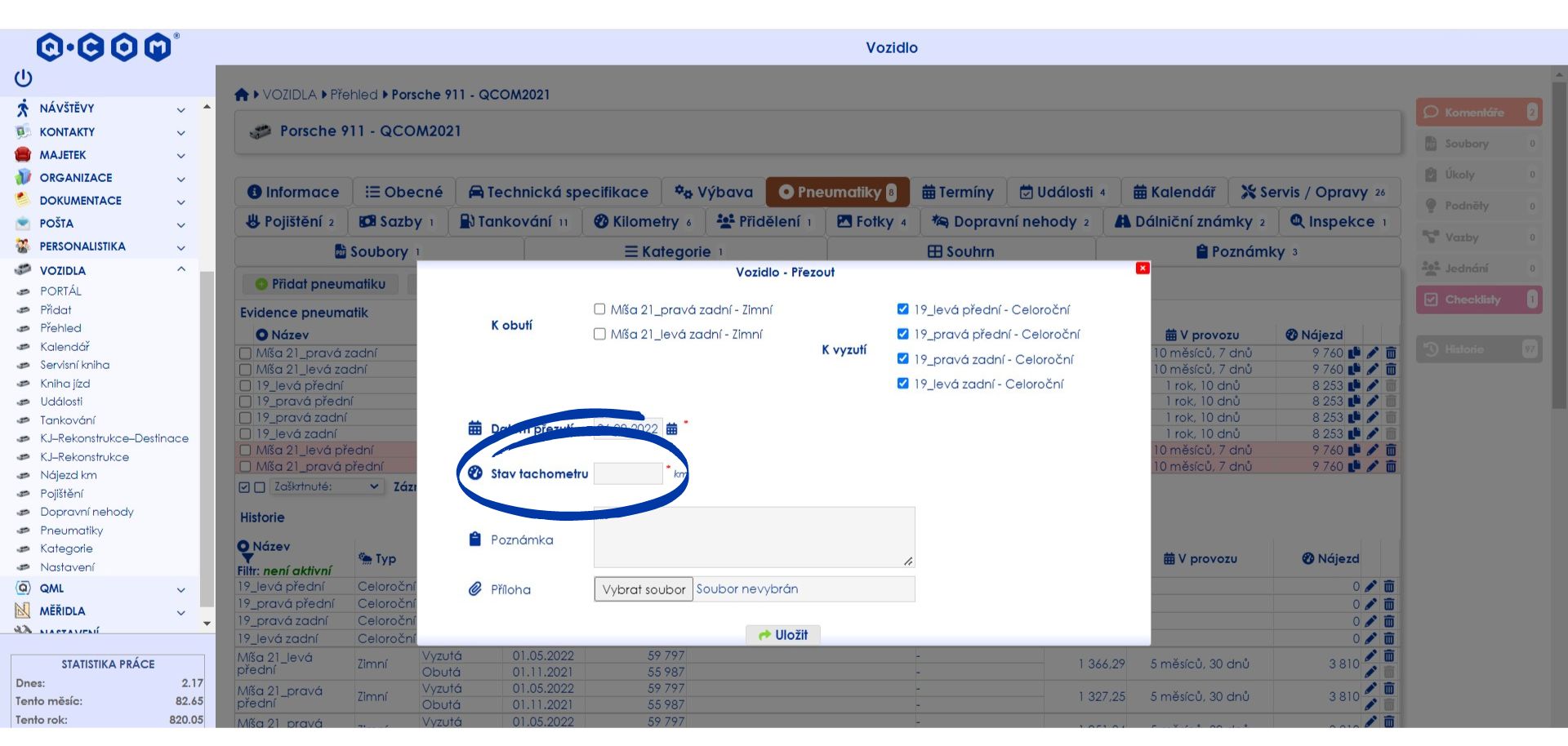Click the sidebar menu scrollbar
The height and width of the screenshot is (746, 1568).
click(x=207, y=441)
